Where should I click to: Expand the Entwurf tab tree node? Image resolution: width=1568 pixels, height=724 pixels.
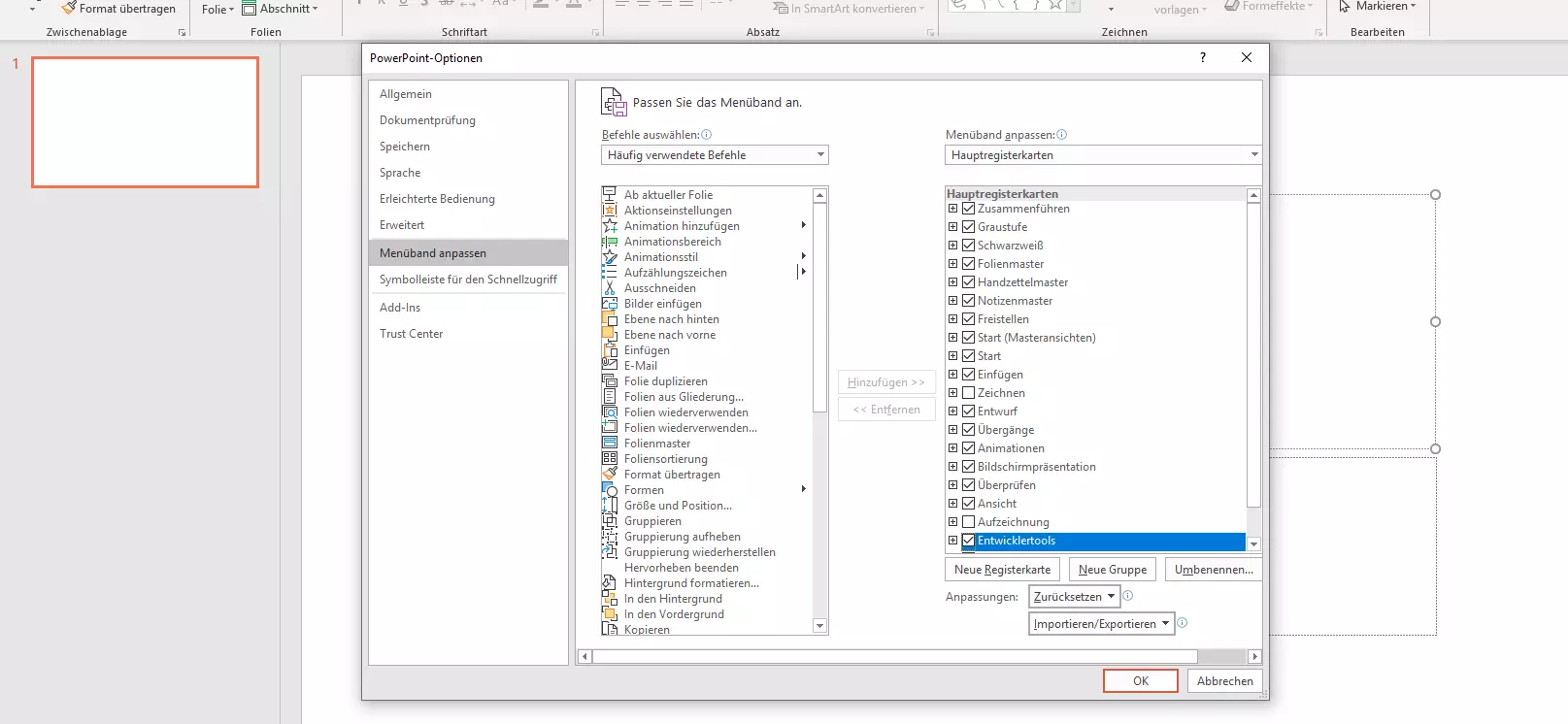click(952, 411)
